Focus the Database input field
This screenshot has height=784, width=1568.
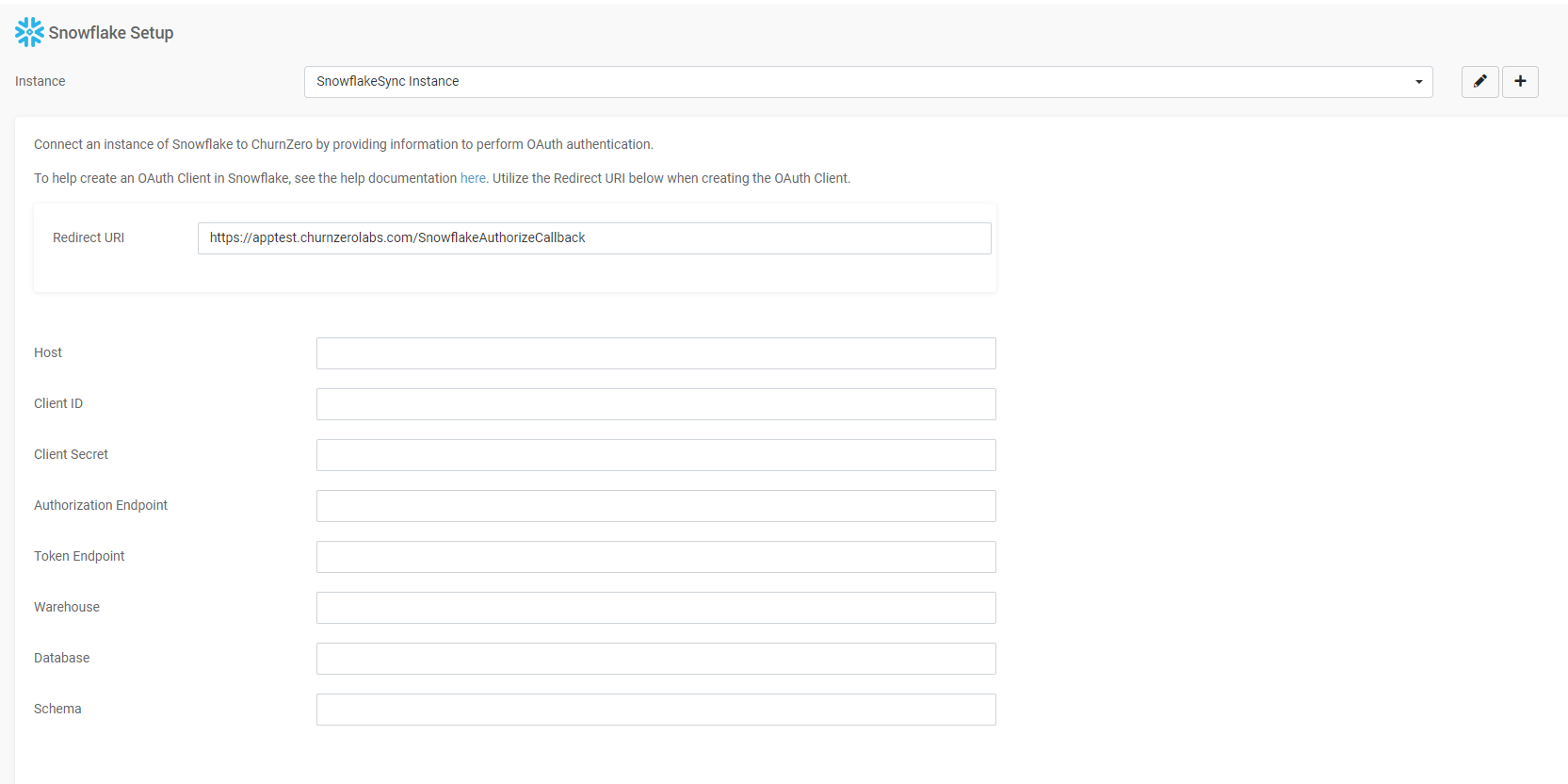pos(655,659)
